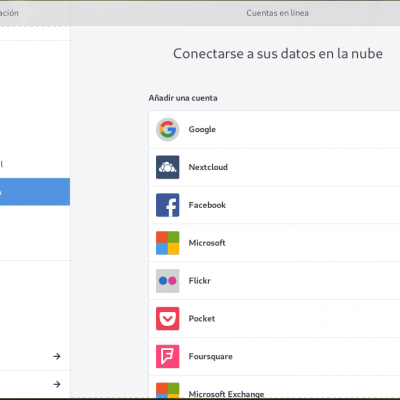This screenshot has width=400, height=400.
Task: Click the Microsoft Exchange icon
Action: (168, 390)
